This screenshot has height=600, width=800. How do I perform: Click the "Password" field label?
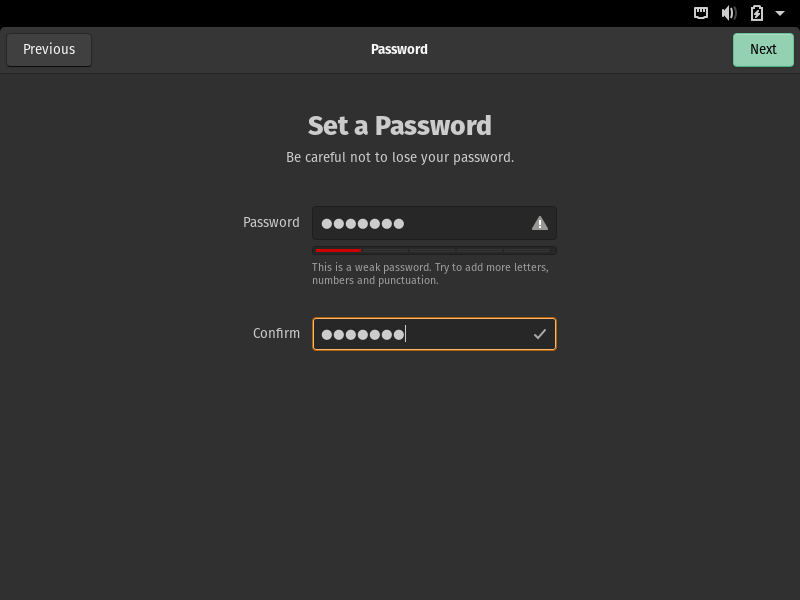[x=271, y=222]
